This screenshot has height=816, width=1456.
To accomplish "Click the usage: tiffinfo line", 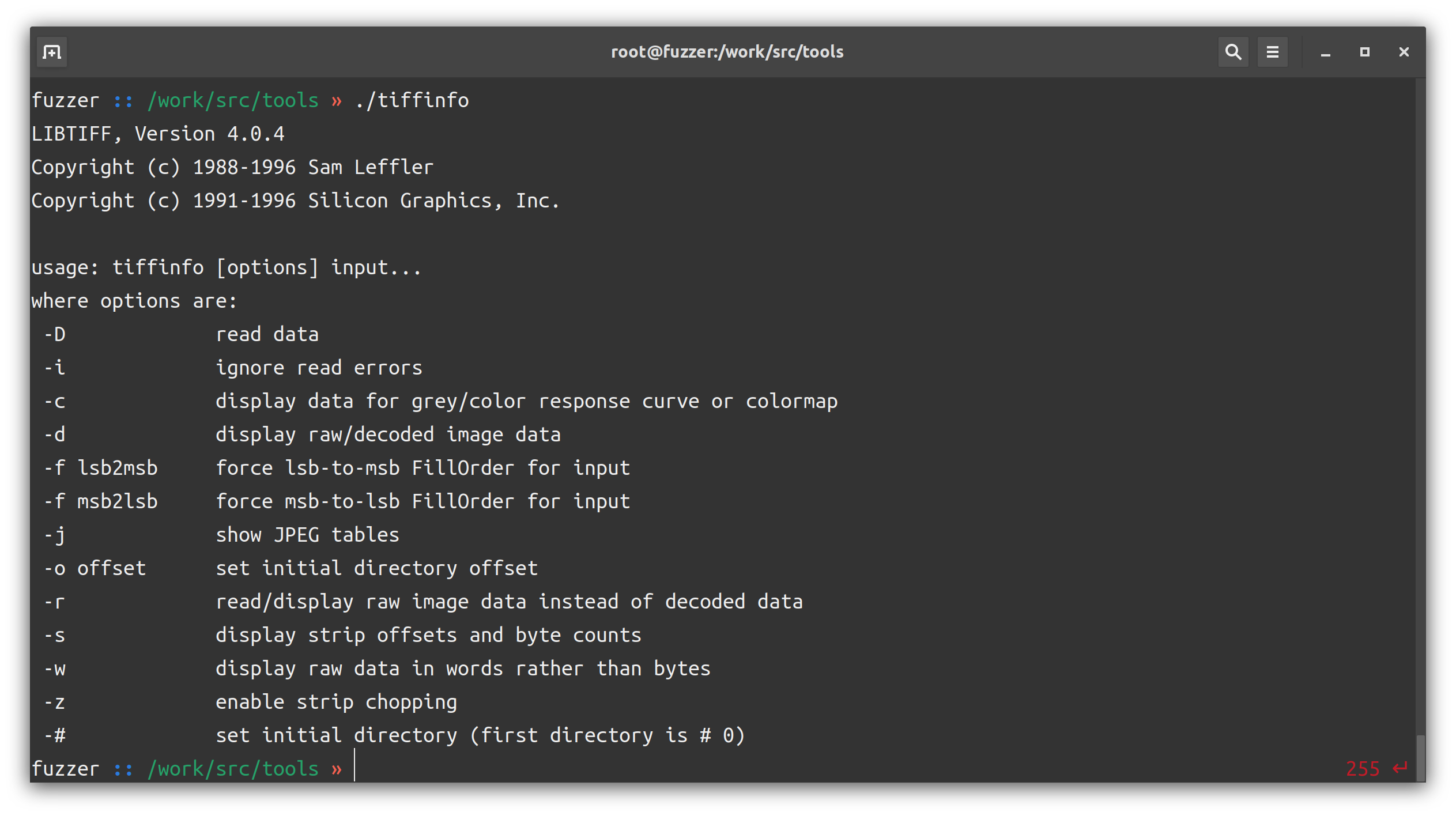I will 227,267.
